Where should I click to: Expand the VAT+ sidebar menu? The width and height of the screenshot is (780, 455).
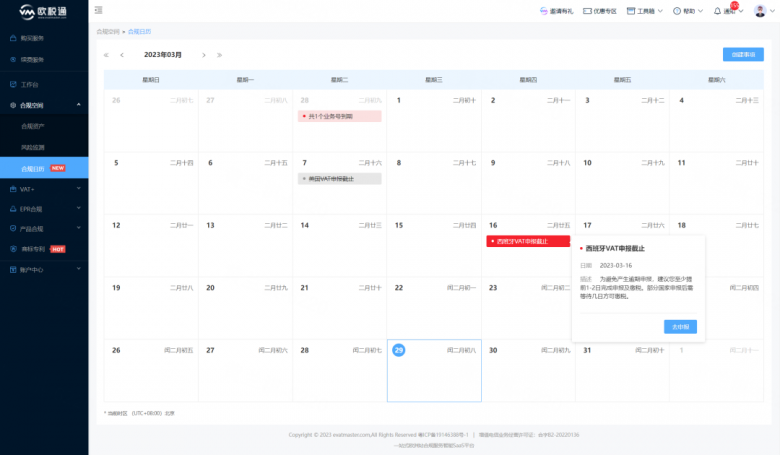tap(44, 189)
